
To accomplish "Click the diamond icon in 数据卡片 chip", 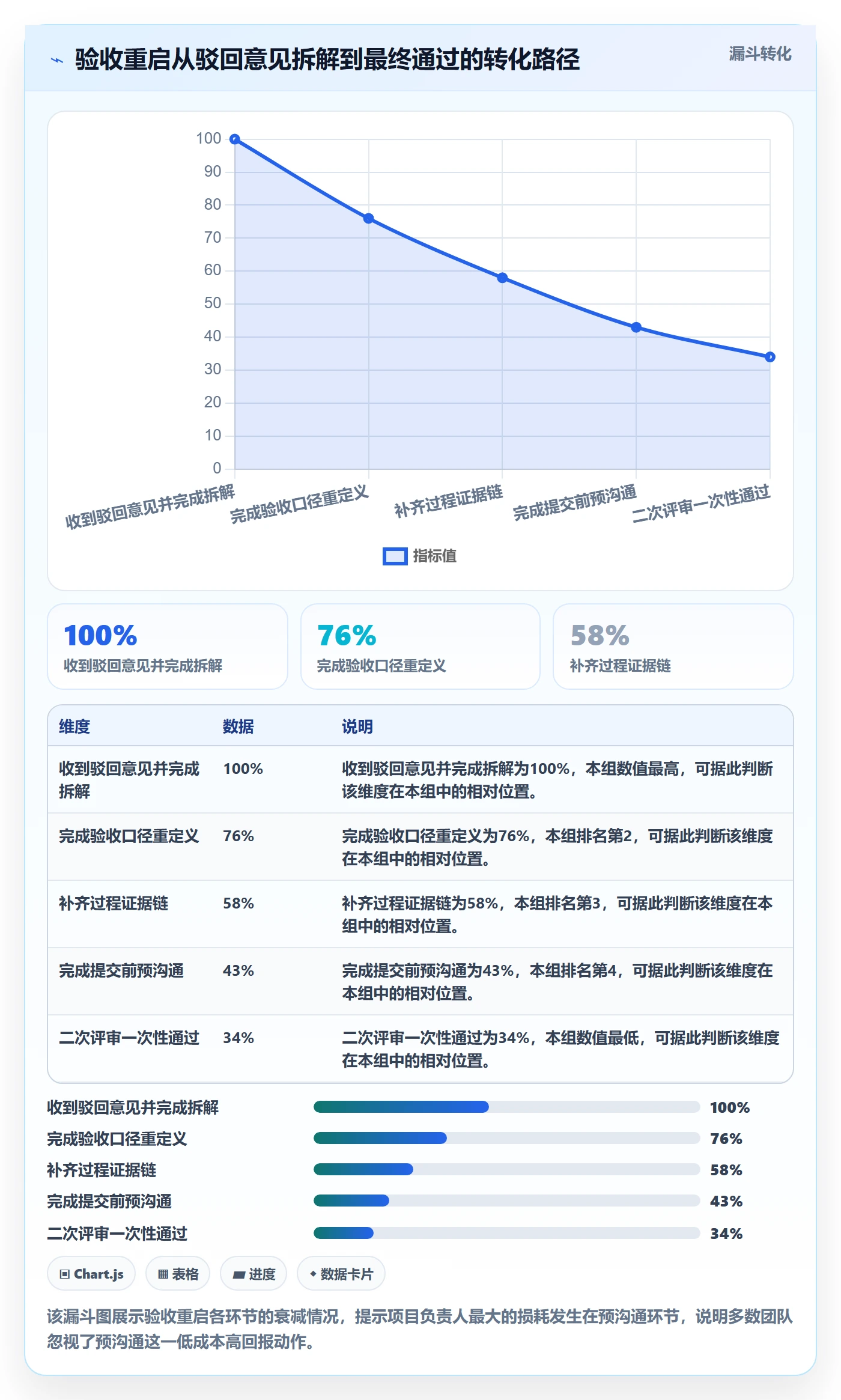I will point(313,1274).
